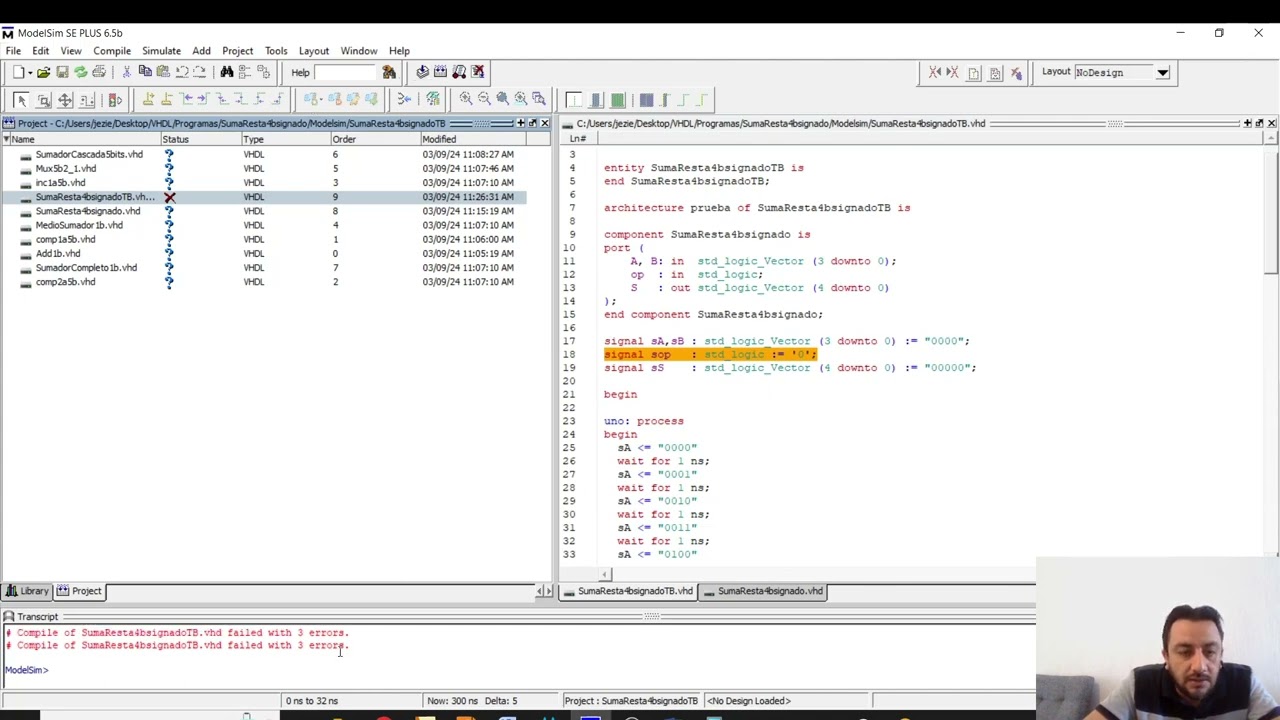Viewport: 1280px width, 720px height.
Task: Click the Paste icon
Action: coord(163,72)
